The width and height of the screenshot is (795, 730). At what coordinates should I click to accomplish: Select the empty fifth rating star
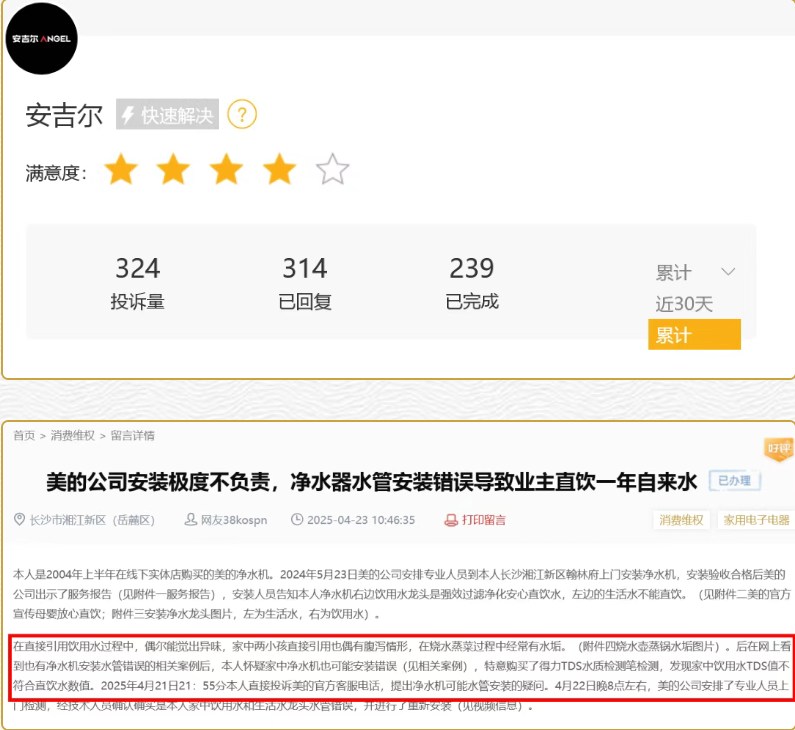pos(332,170)
